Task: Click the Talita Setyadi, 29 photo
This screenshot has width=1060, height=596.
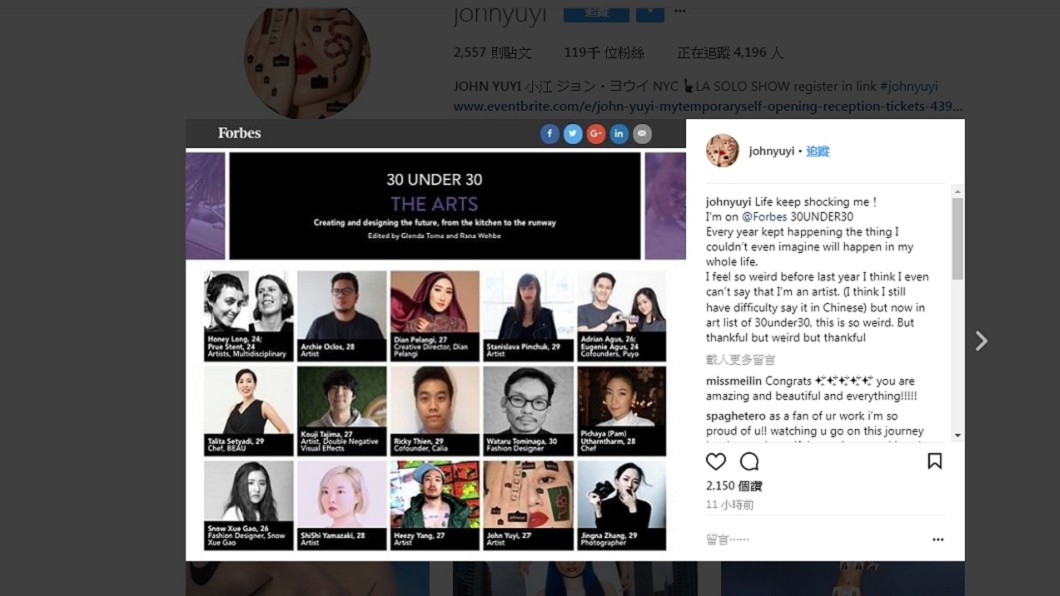Action: (249, 411)
